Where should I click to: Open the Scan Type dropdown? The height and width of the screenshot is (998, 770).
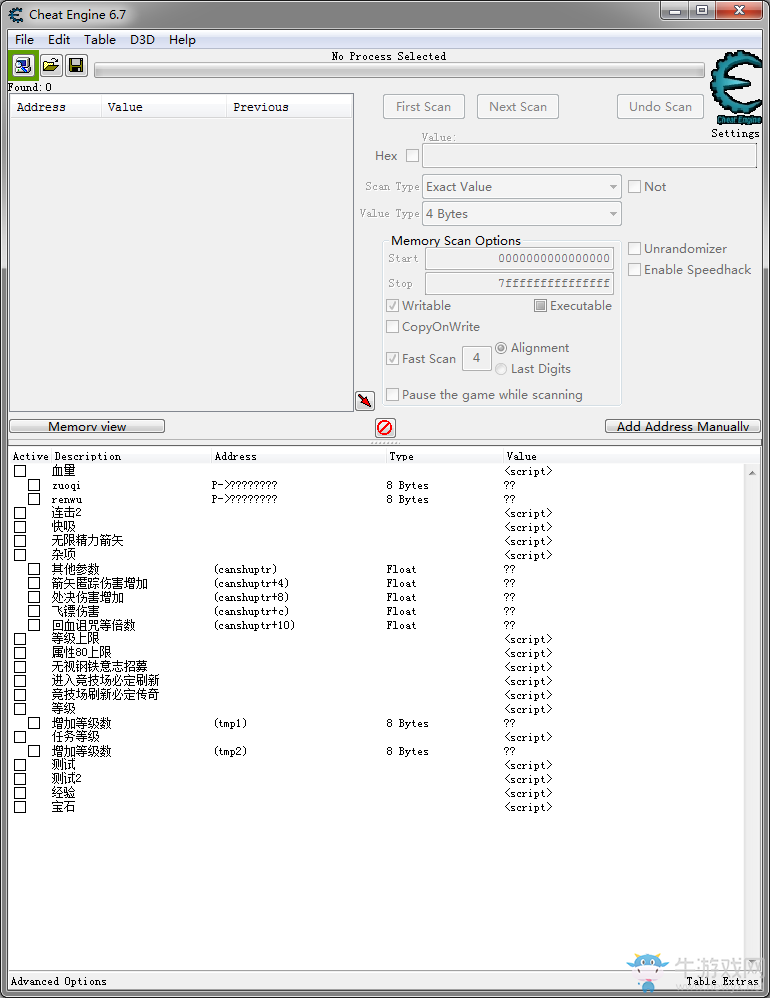point(522,186)
